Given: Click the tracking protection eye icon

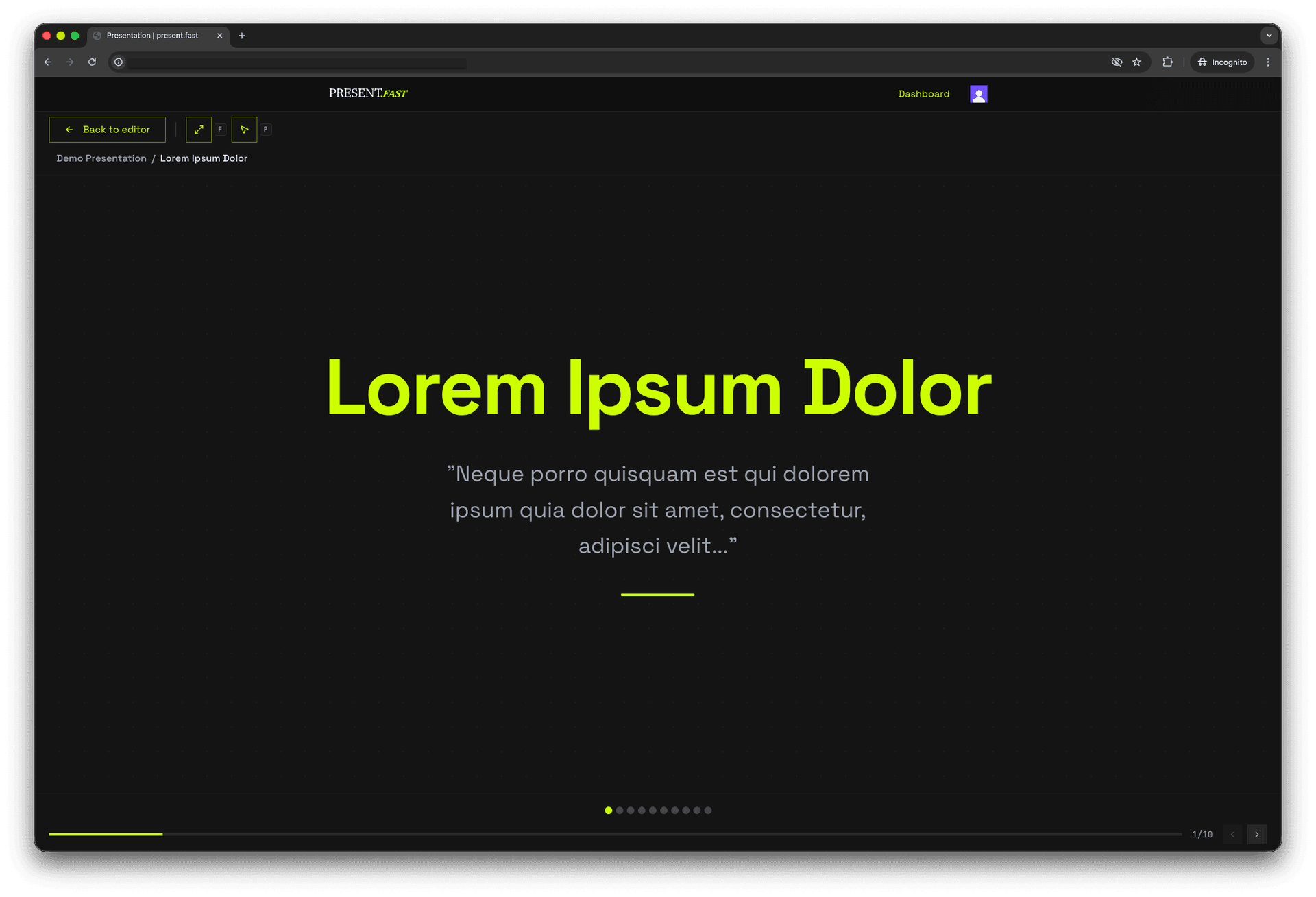Looking at the screenshot, I should pos(1117,62).
